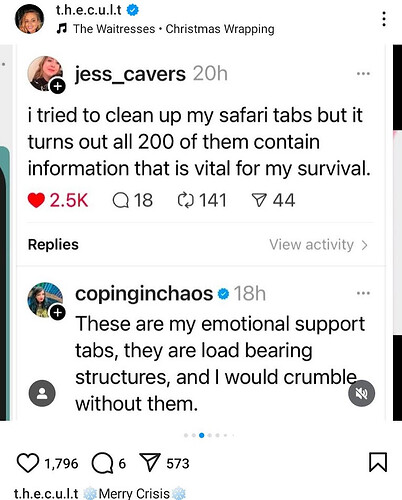Share the post using paper plane icon
402x500 pixels.
coord(150,462)
